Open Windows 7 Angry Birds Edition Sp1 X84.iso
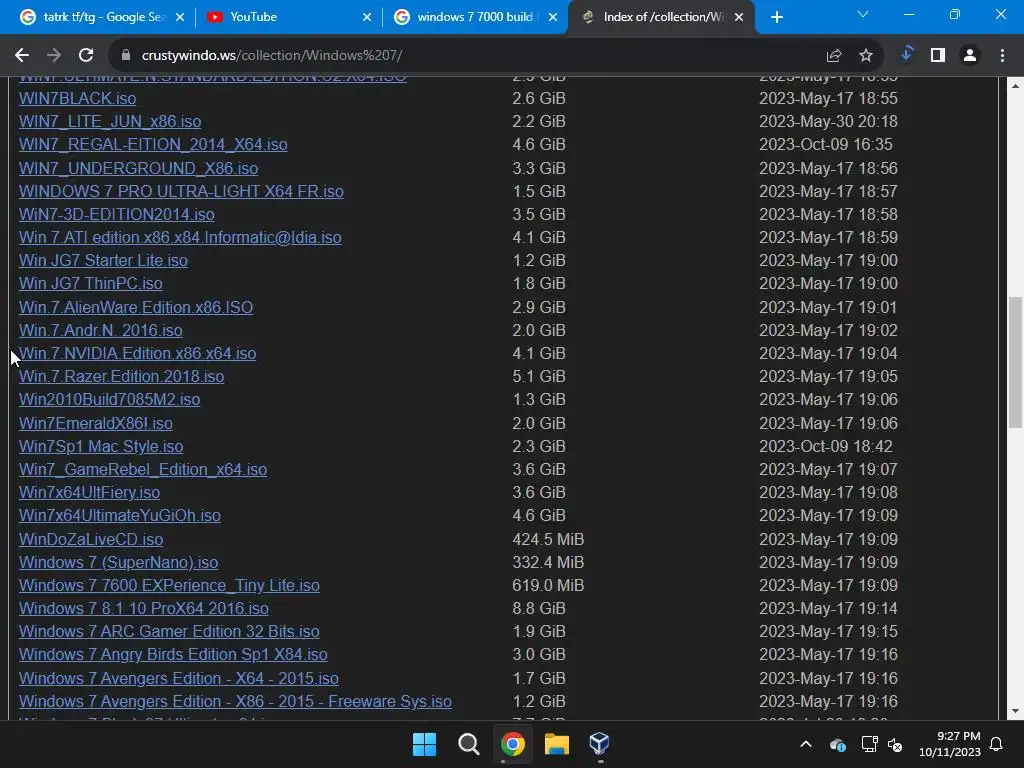1024x768 pixels. (173, 654)
